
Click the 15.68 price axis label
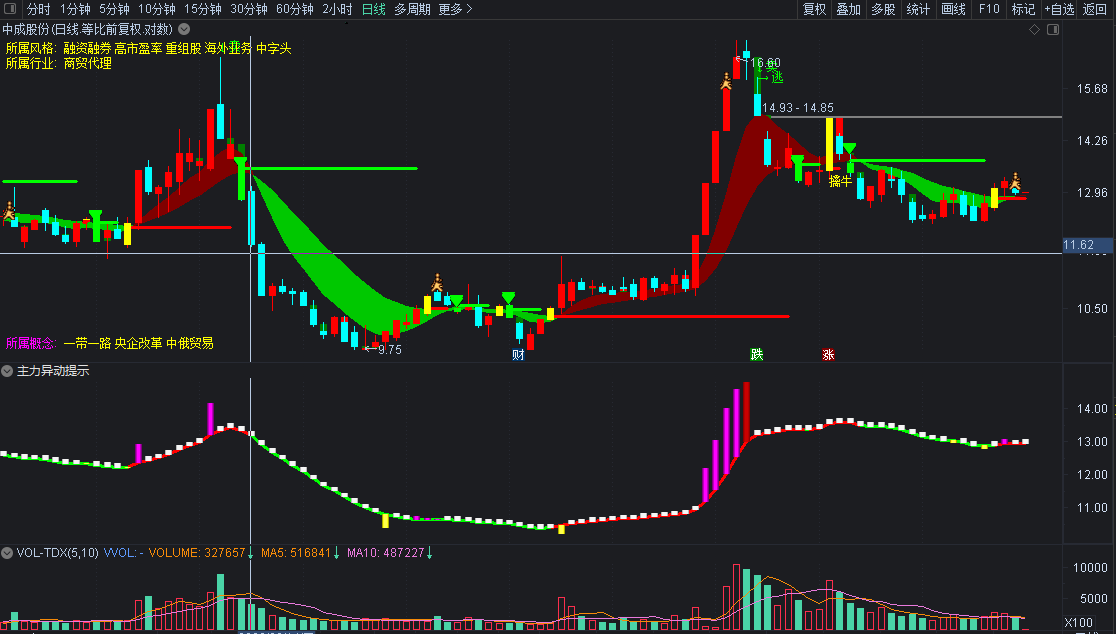[1093, 89]
